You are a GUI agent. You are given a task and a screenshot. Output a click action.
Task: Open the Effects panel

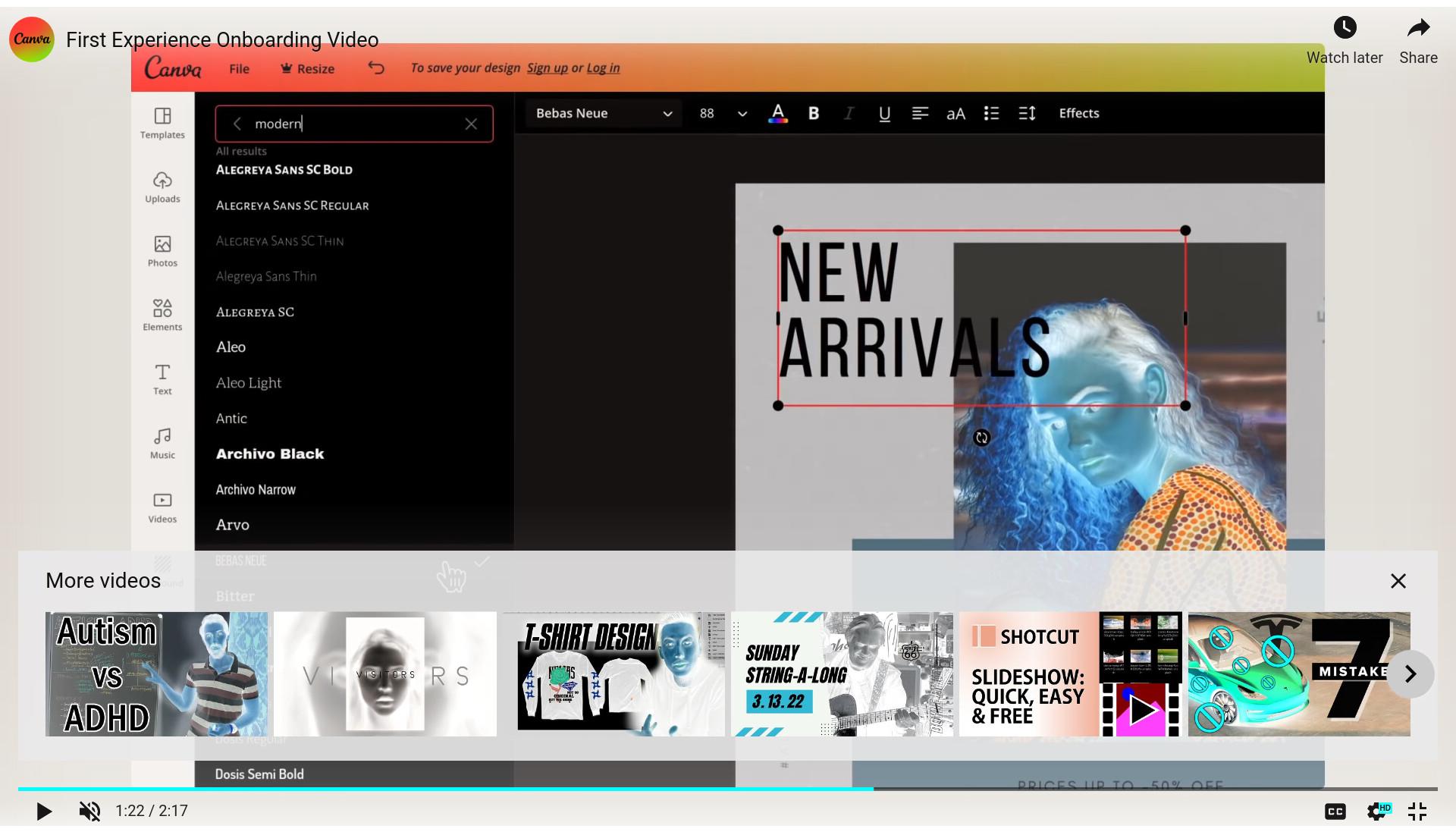coord(1079,113)
